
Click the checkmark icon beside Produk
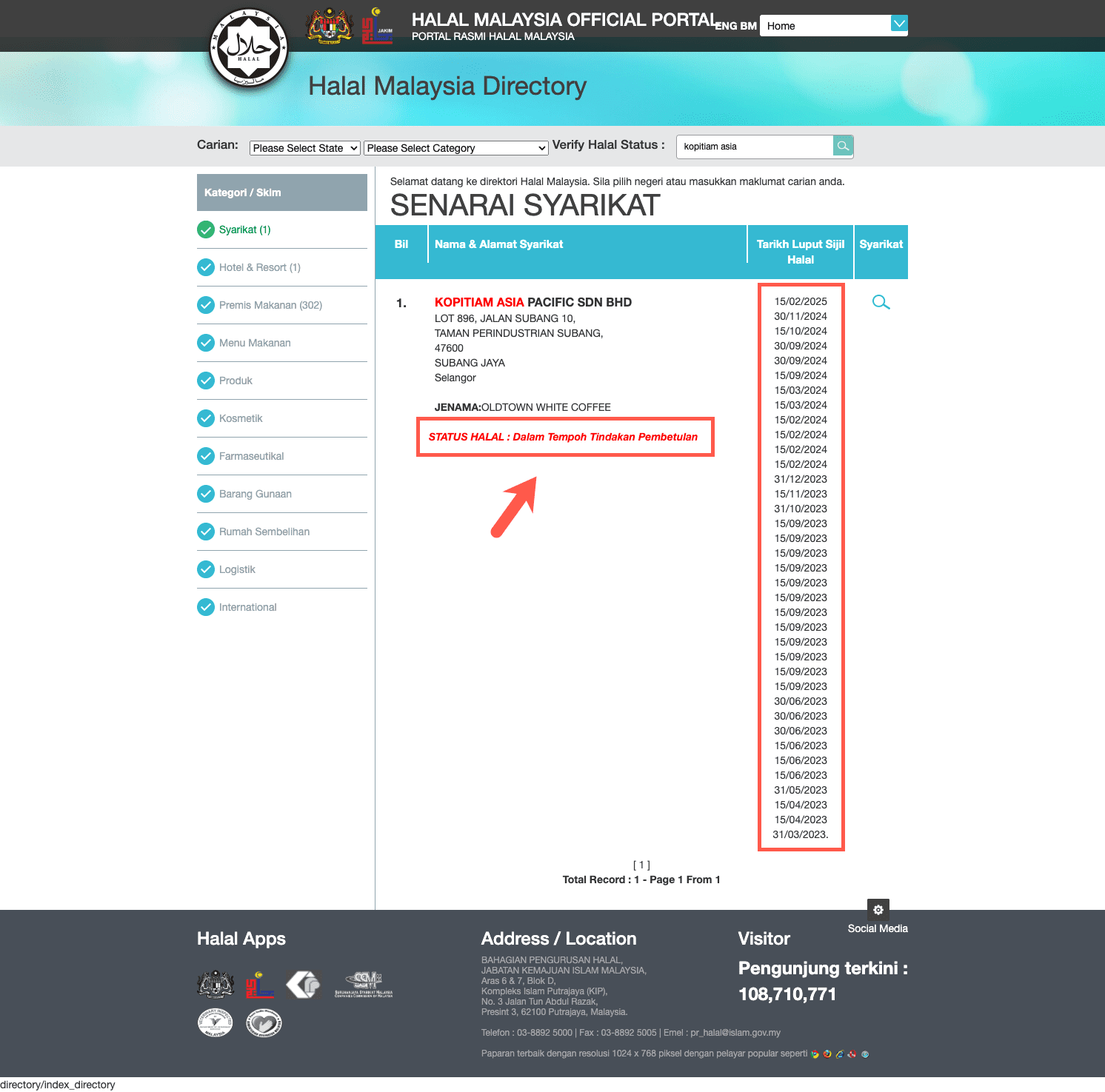pyautogui.click(x=206, y=381)
